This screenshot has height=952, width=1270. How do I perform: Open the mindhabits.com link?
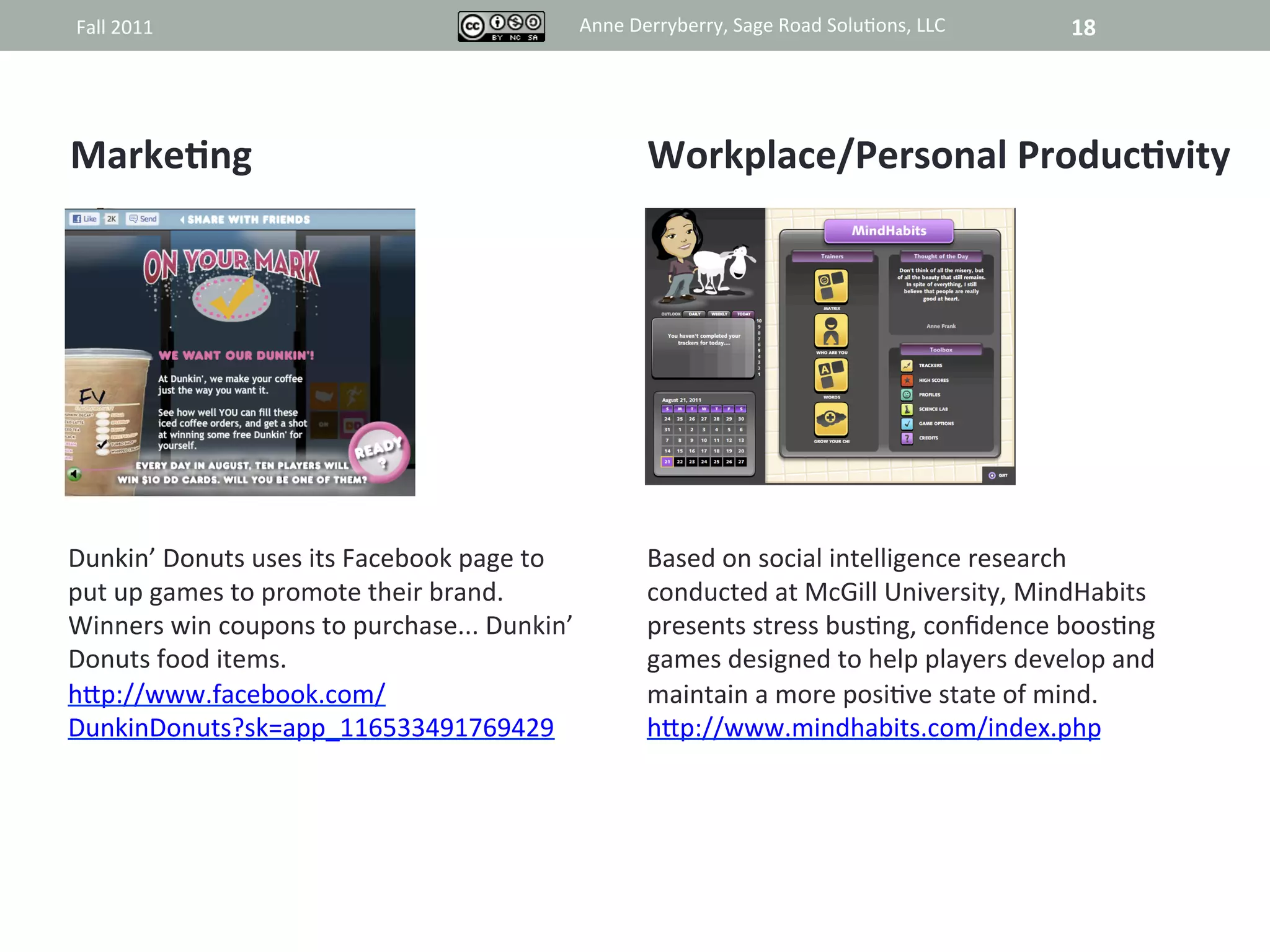[x=873, y=728]
